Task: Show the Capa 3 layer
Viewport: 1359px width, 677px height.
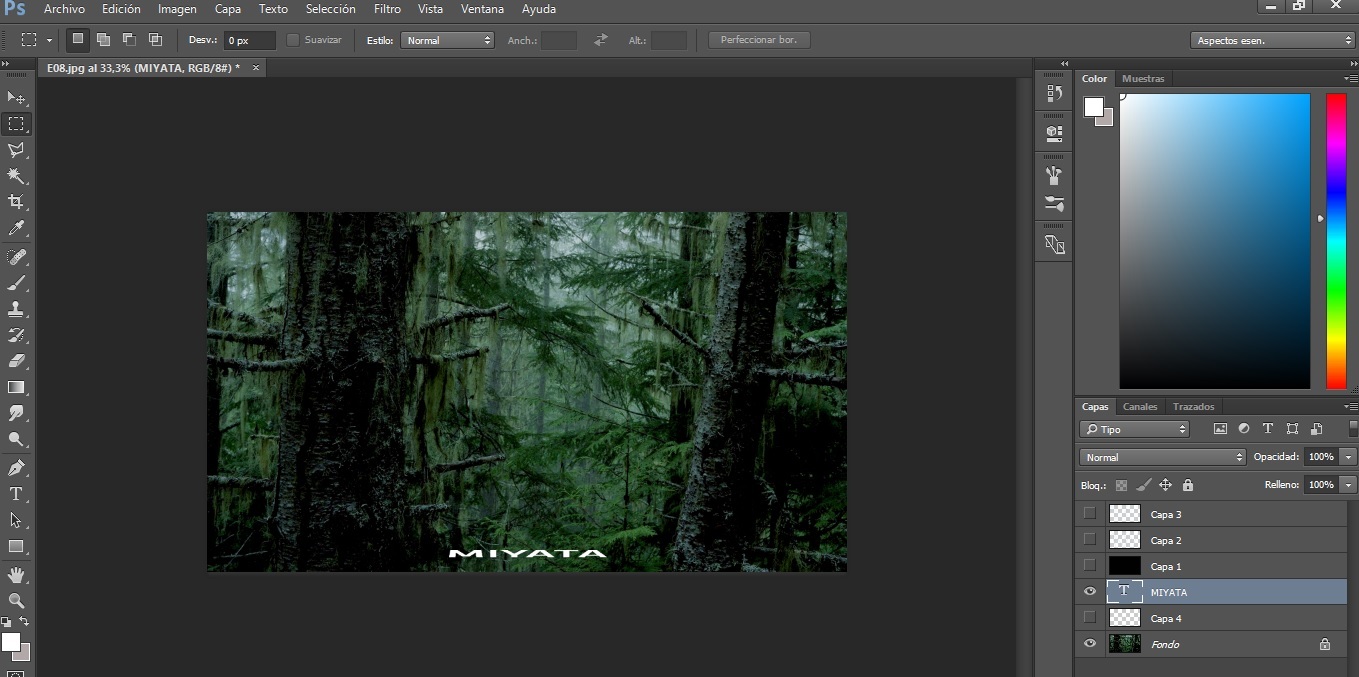Action: click(1090, 514)
